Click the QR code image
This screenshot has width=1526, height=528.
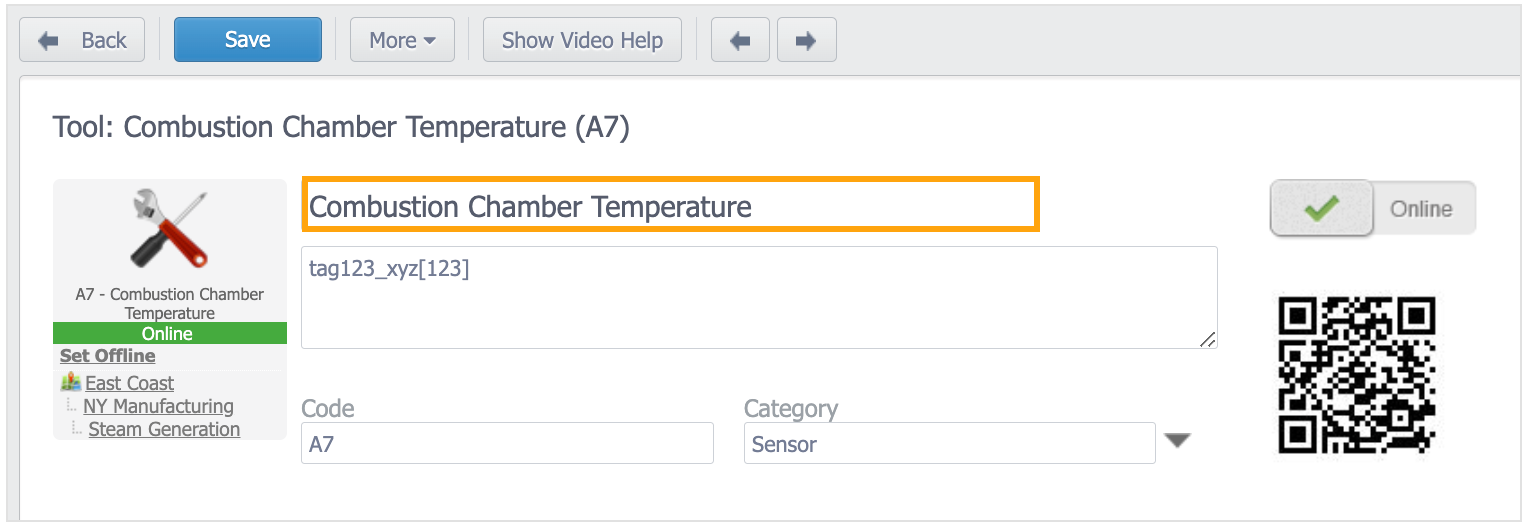click(1357, 374)
